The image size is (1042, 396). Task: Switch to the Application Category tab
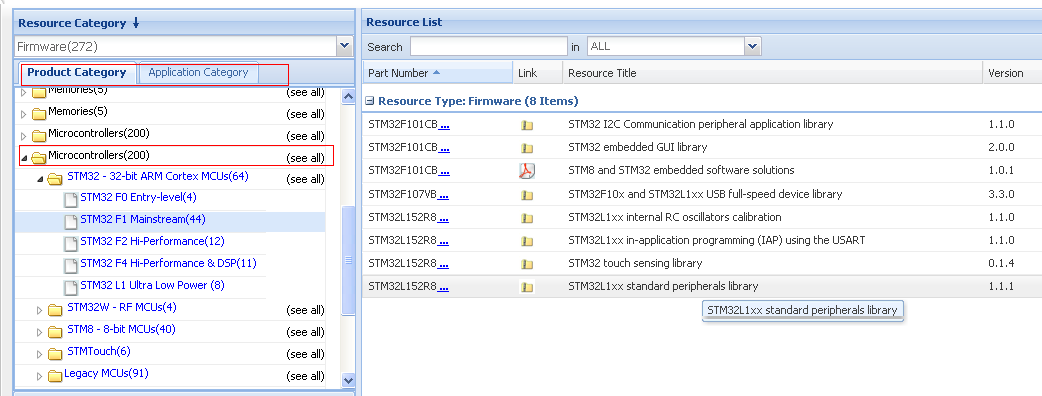pyautogui.click(x=198, y=72)
